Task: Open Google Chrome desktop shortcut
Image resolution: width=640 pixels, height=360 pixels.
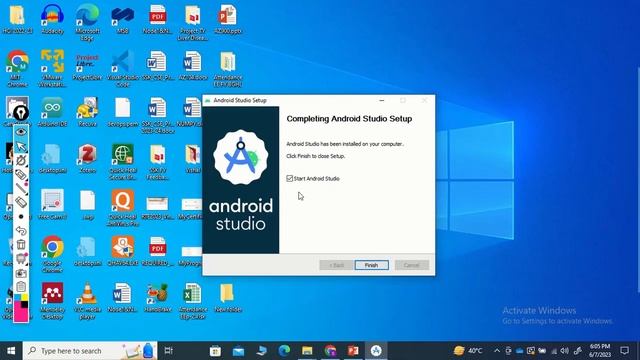Action: pos(52,254)
